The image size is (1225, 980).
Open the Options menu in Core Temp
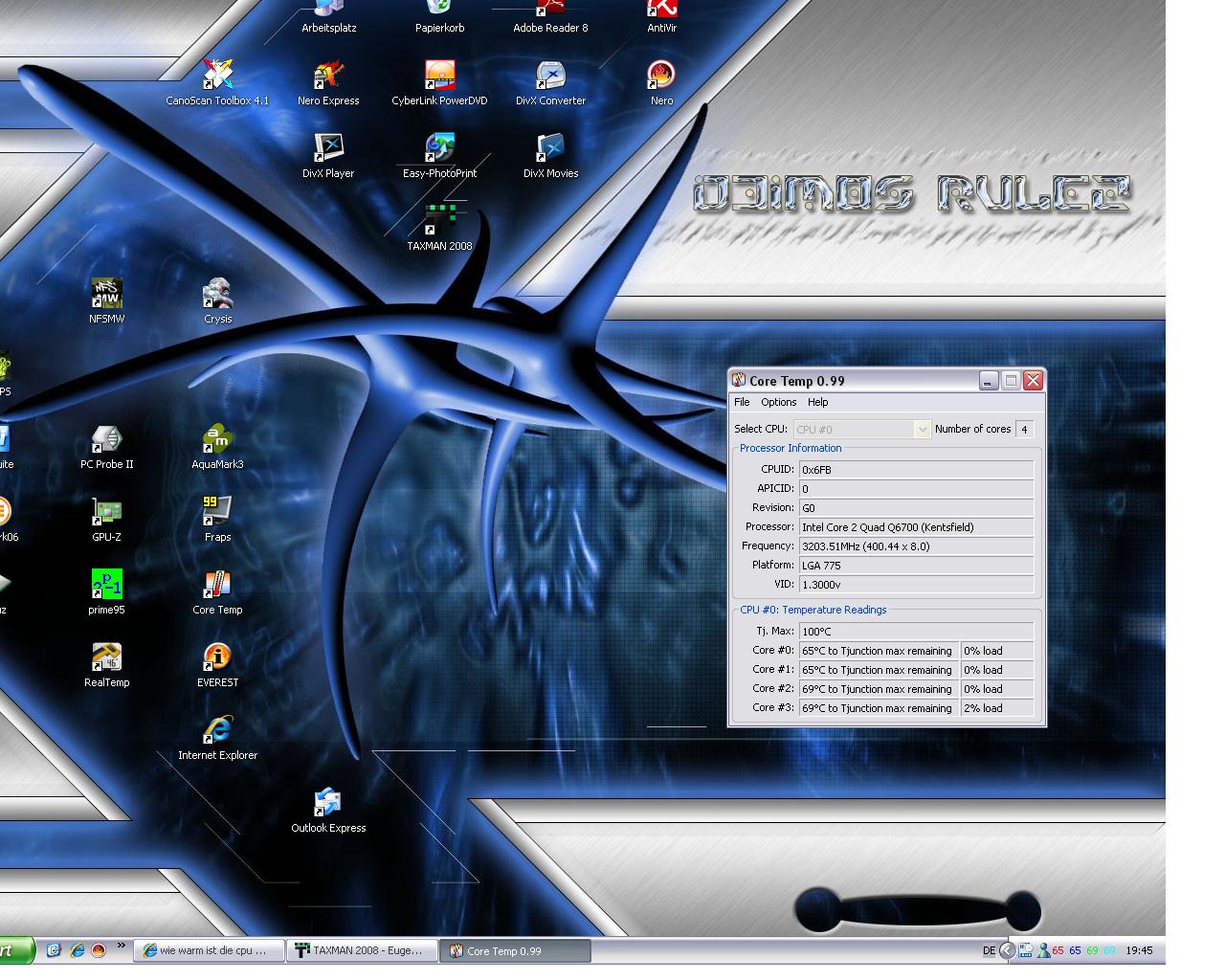click(x=778, y=402)
